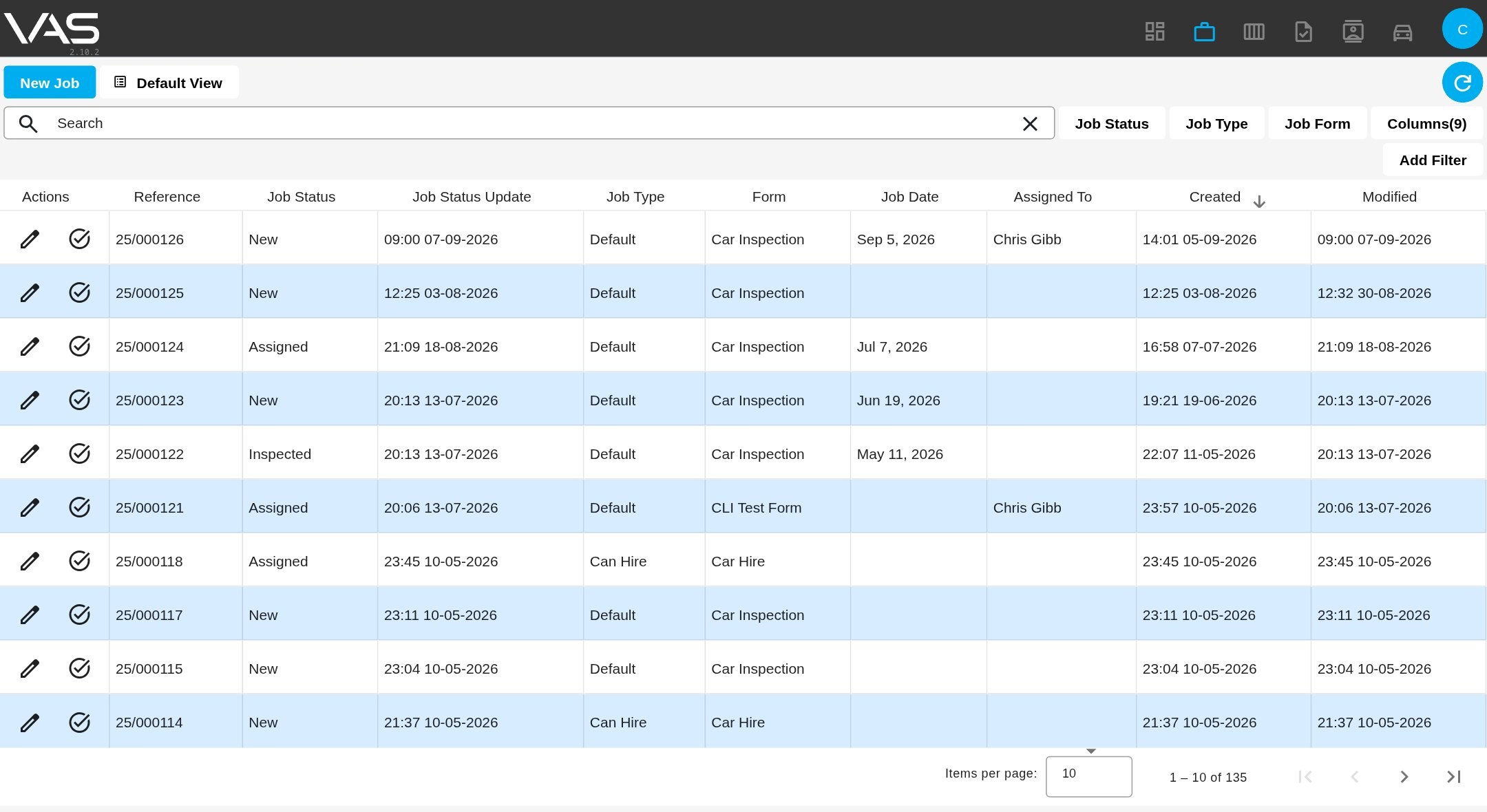1487x812 pixels.
Task: Open the Job Type filter dropdown
Action: (1216, 124)
